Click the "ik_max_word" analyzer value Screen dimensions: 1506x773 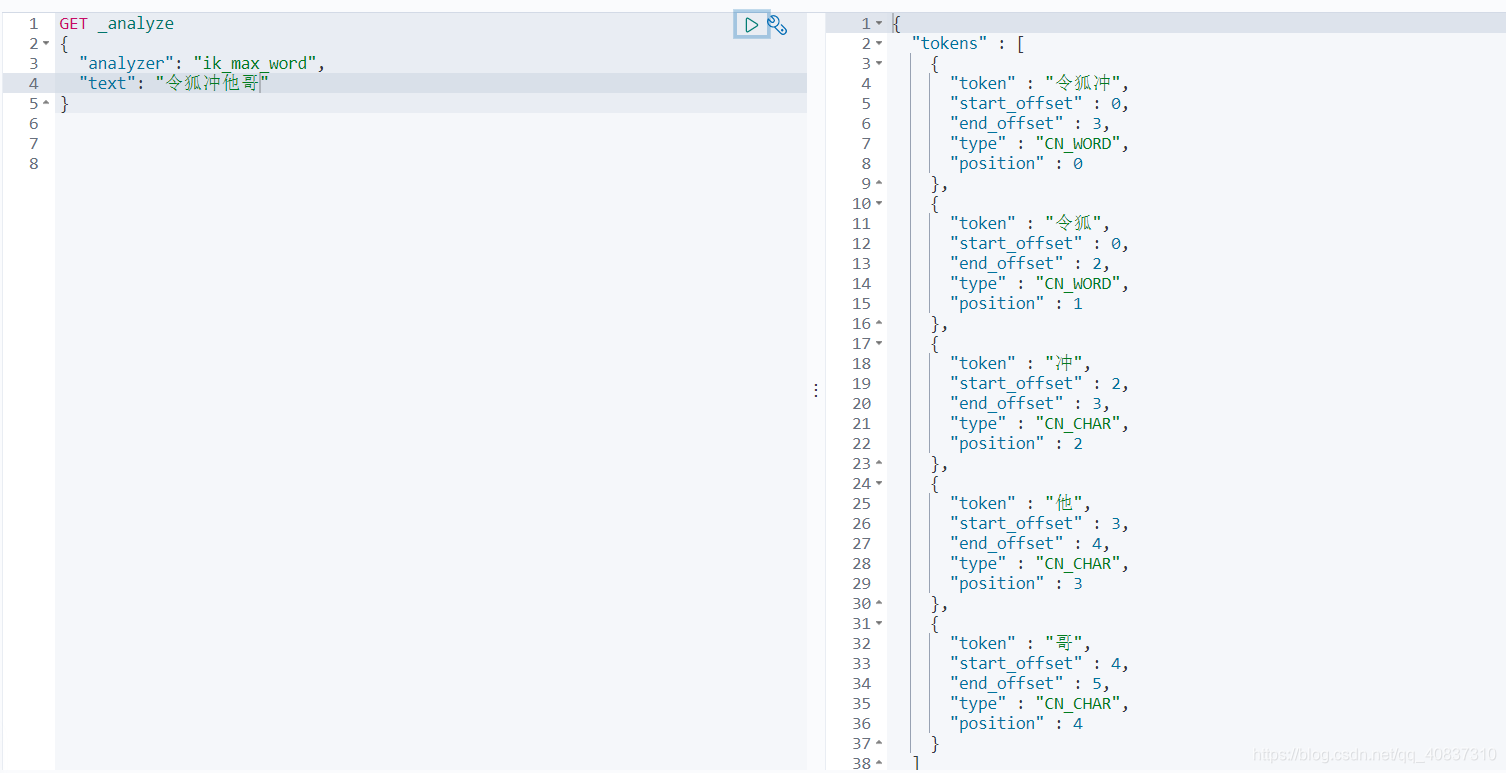[x=255, y=64]
